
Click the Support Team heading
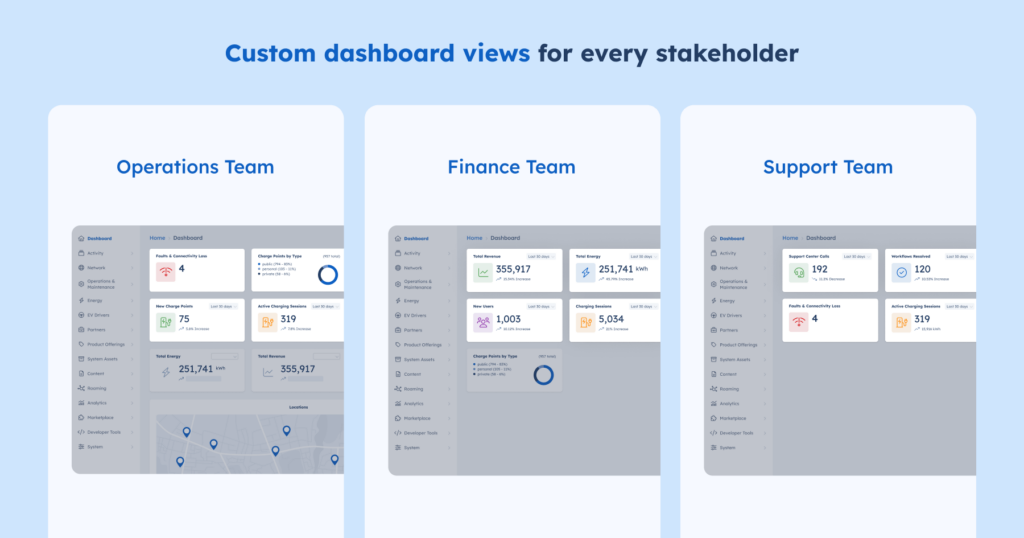[828, 167]
